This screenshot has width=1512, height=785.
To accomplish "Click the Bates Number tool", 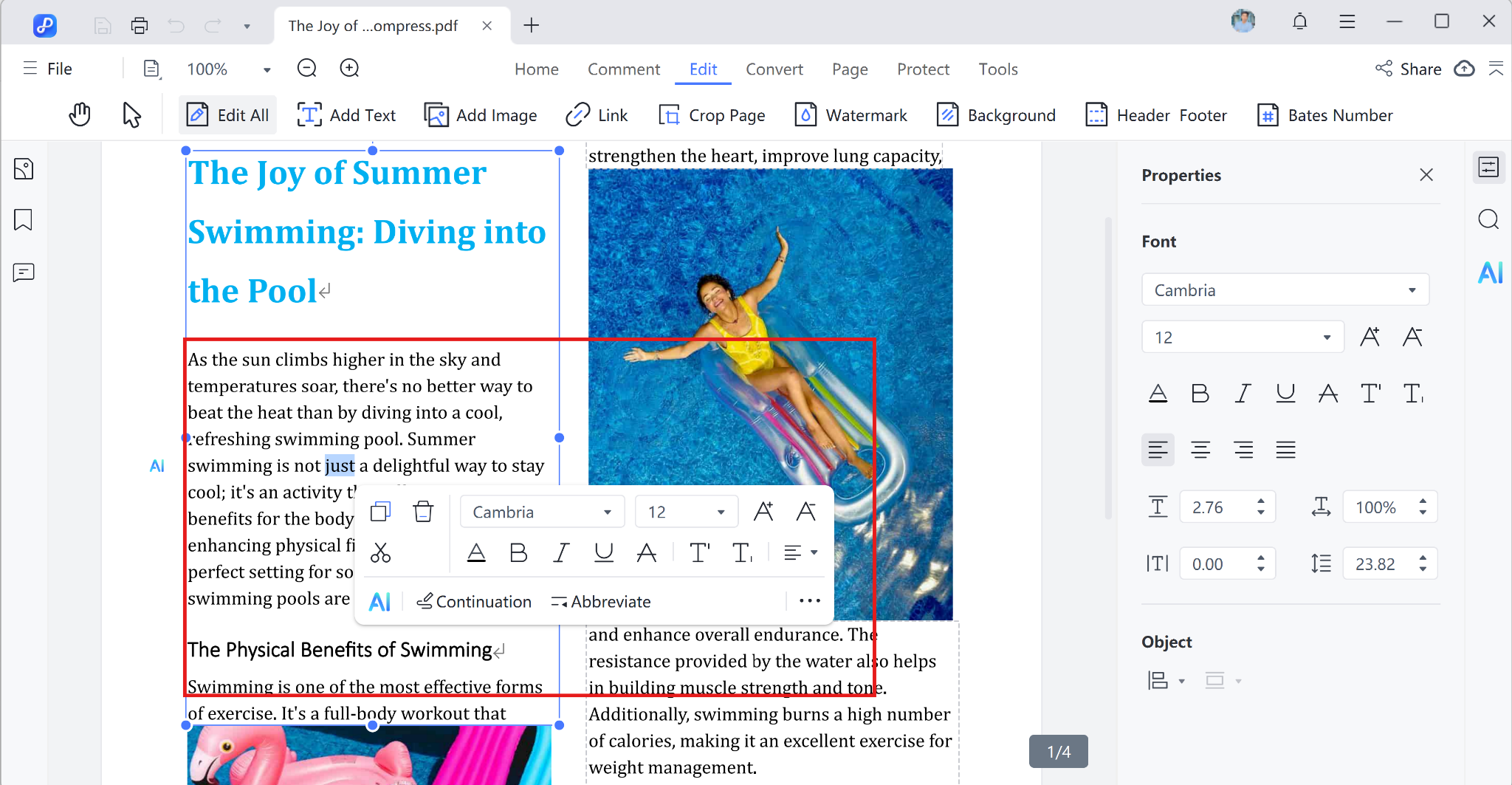I will click(1324, 115).
